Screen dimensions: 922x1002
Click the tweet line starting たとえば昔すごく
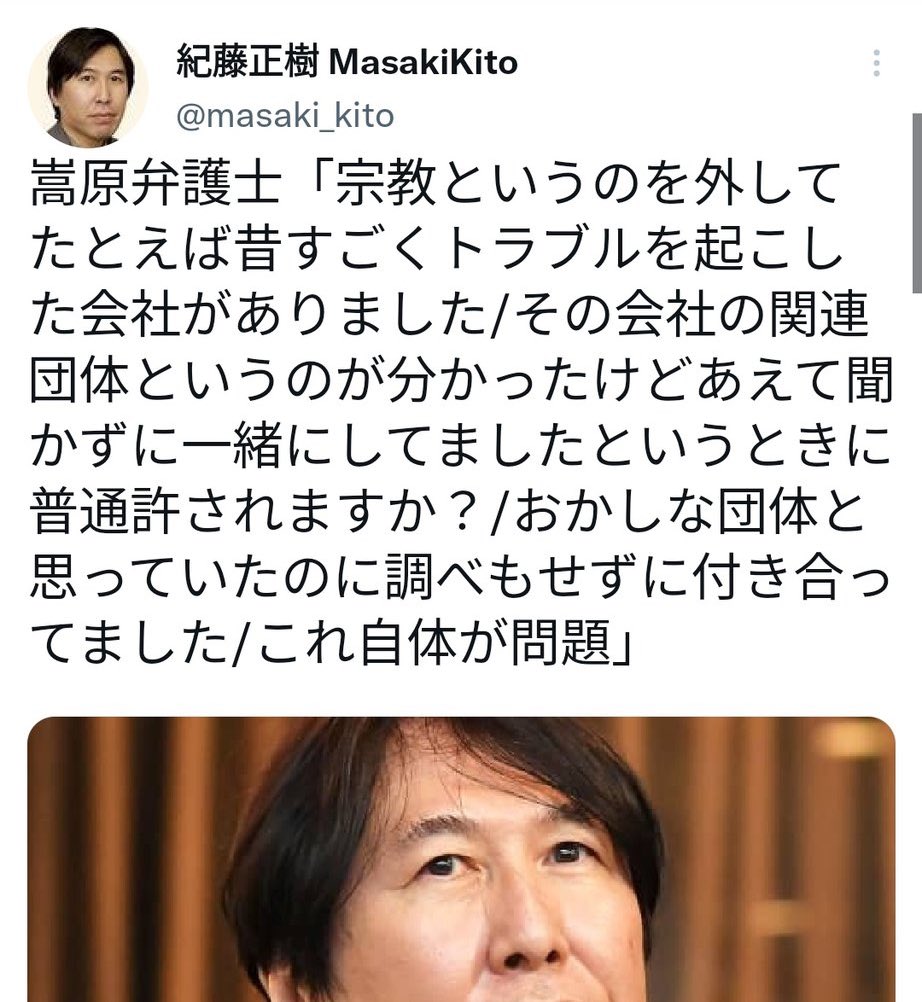point(437,248)
